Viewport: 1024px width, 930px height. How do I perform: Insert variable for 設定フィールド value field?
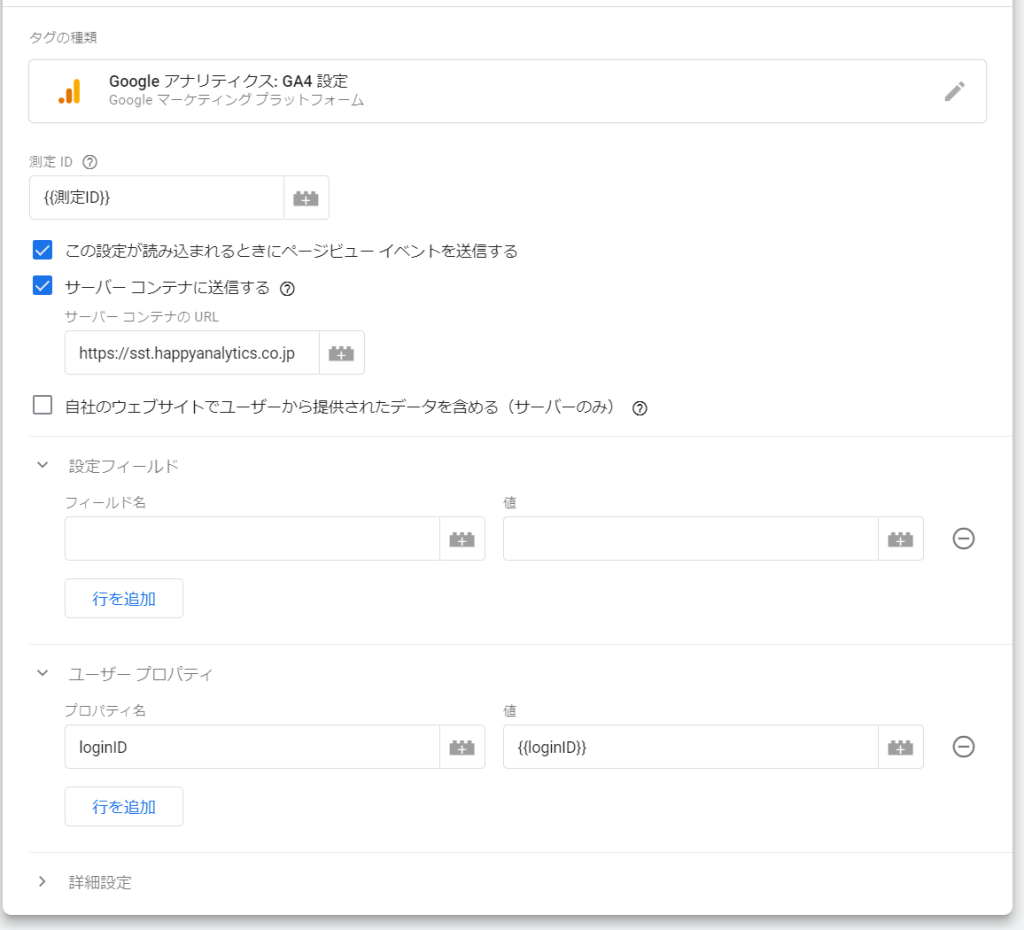(901, 539)
